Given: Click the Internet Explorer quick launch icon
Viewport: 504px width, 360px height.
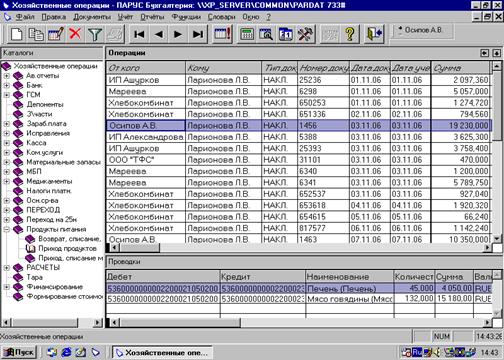Looking at the screenshot, I should point(66,352).
